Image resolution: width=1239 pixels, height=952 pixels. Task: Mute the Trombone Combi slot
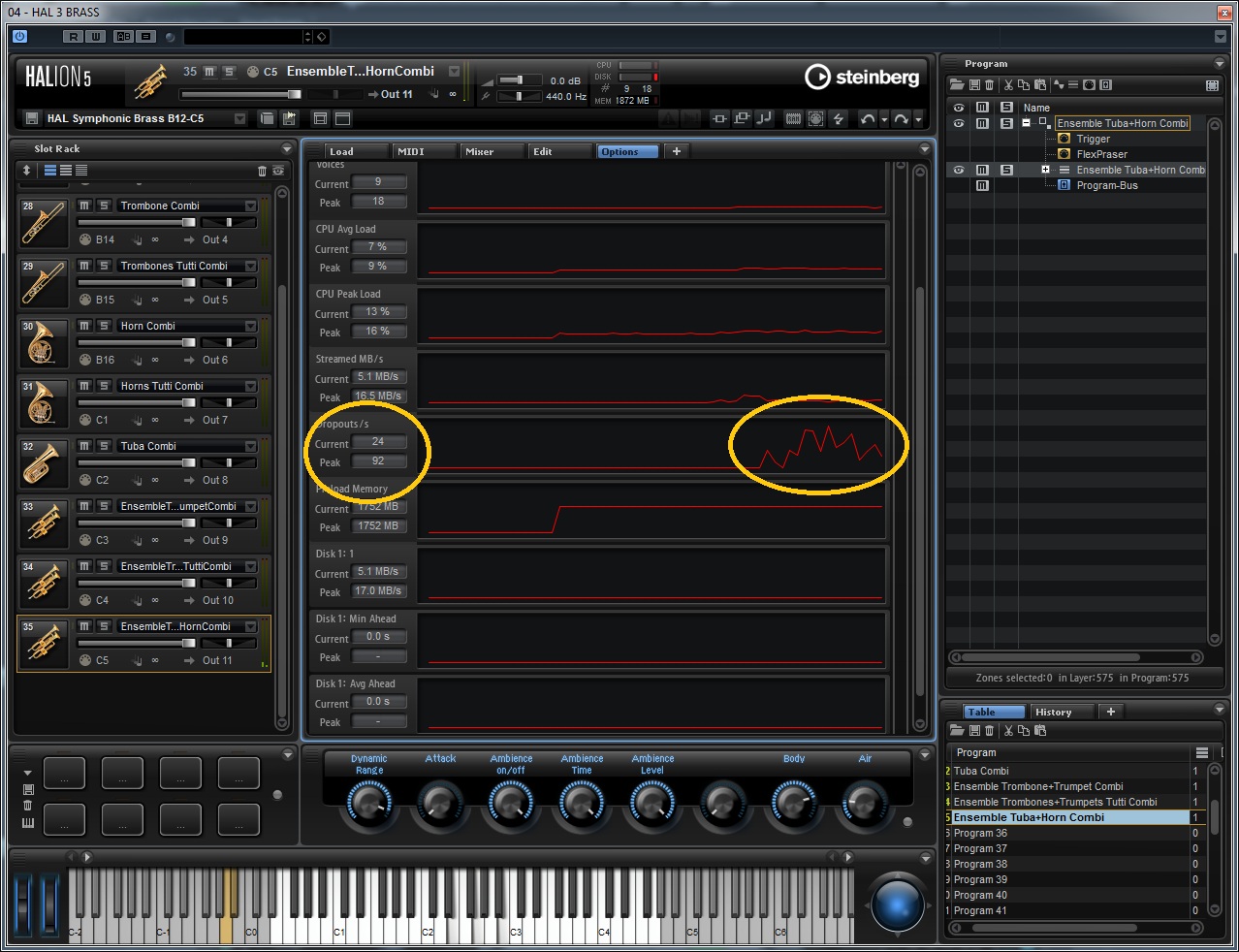point(84,206)
